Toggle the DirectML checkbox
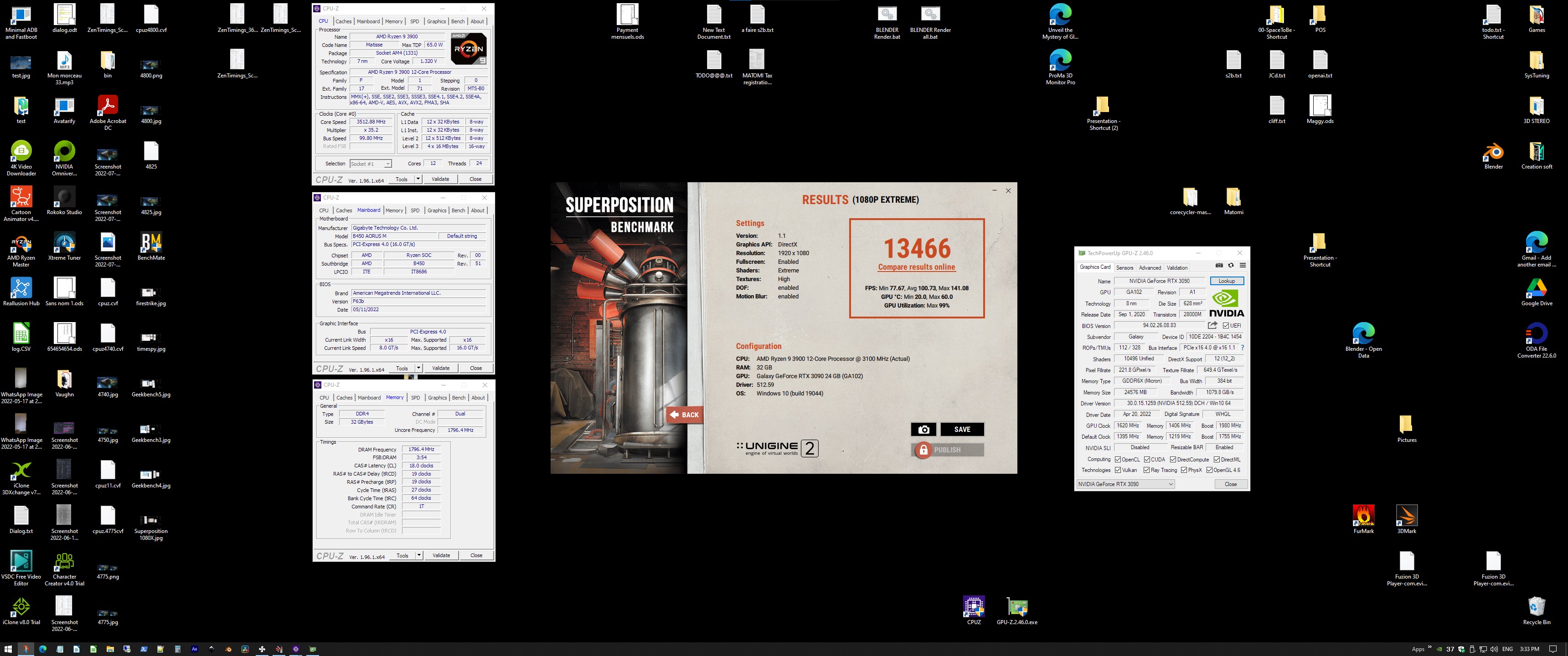This screenshot has height=656, width=1568. 1216,460
